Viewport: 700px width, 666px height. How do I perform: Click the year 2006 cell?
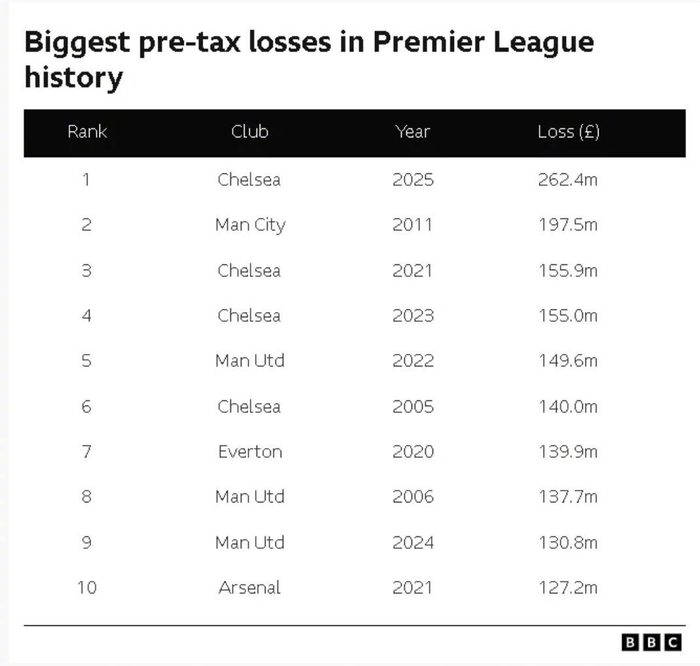[412, 497]
